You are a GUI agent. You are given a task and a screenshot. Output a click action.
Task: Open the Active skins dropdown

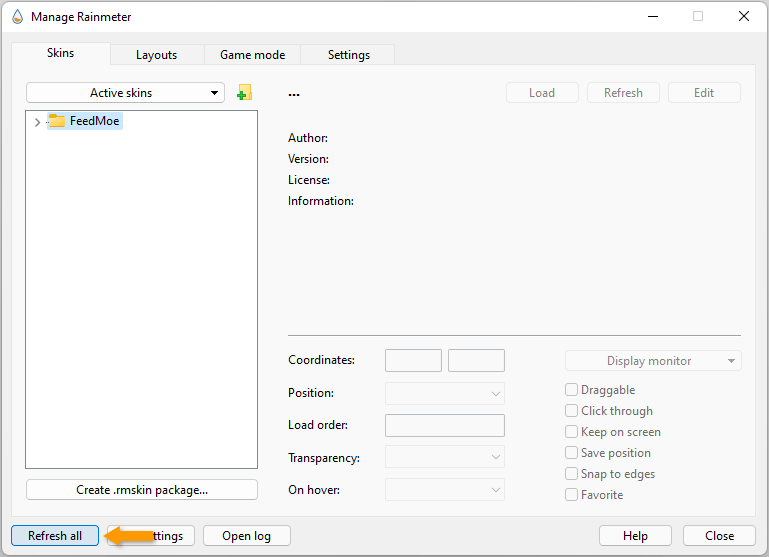[x=125, y=93]
